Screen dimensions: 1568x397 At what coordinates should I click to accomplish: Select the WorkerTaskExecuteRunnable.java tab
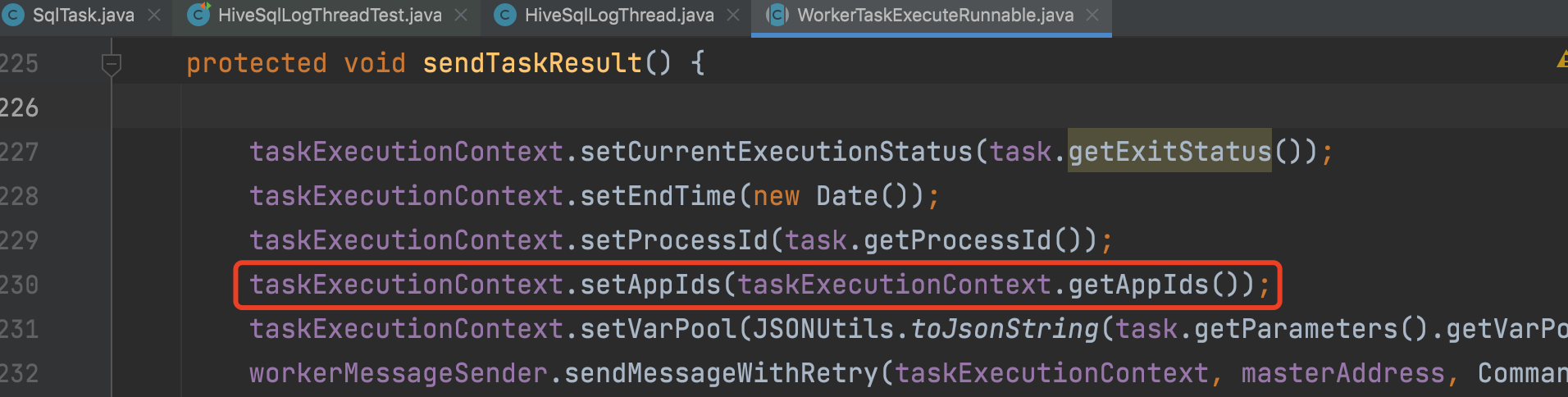coord(935,16)
